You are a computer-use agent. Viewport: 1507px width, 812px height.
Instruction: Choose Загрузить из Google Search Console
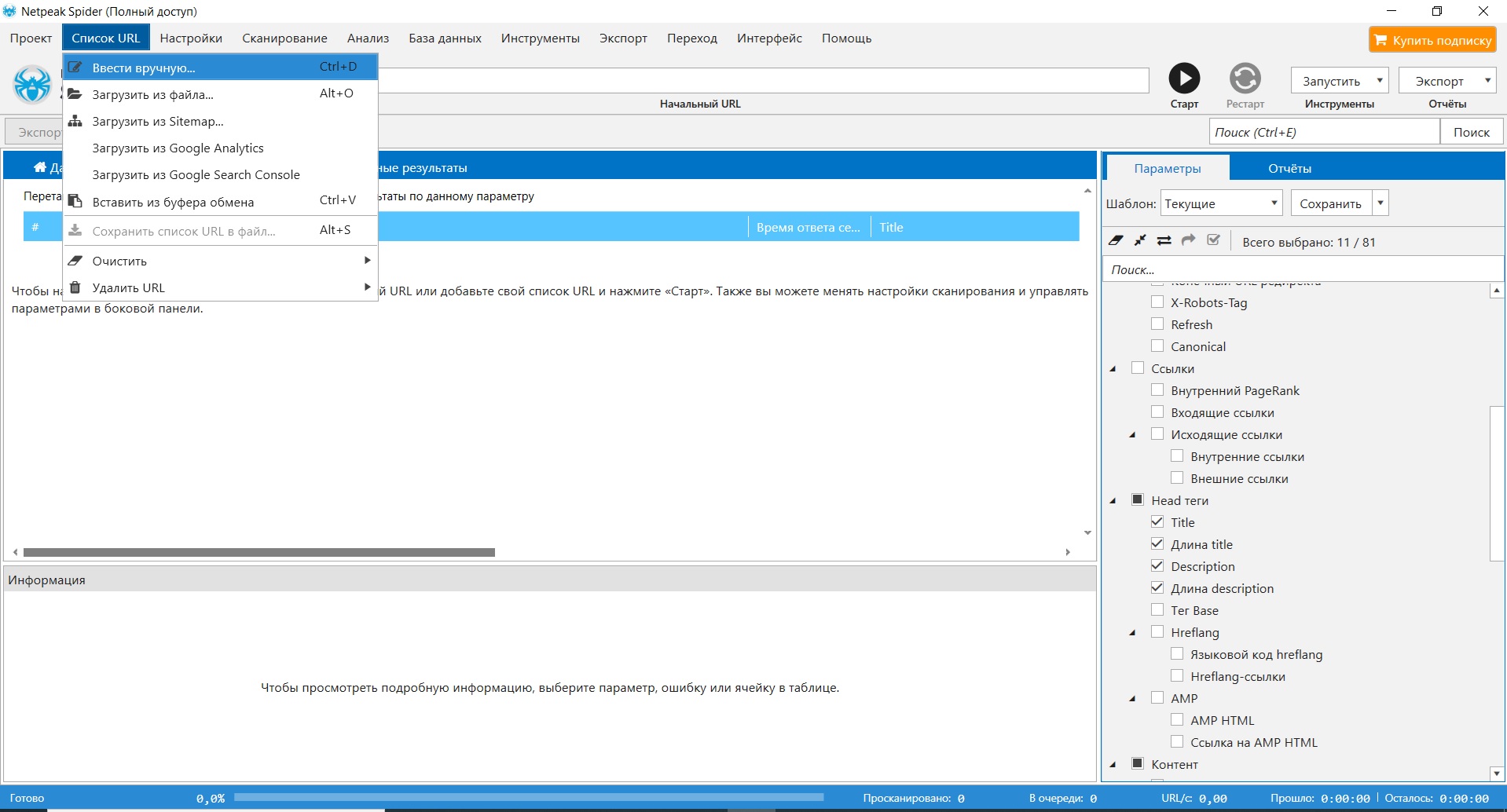tap(220, 175)
